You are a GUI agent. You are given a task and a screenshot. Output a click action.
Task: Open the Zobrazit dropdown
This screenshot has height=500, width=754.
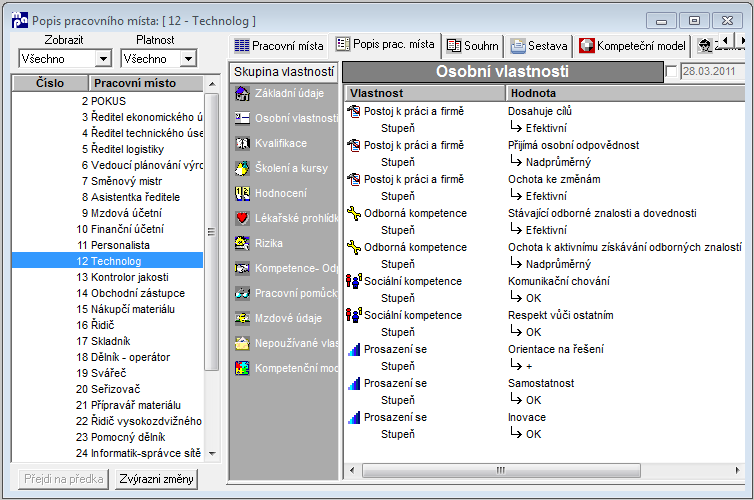pyautogui.click(x=102, y=59)
